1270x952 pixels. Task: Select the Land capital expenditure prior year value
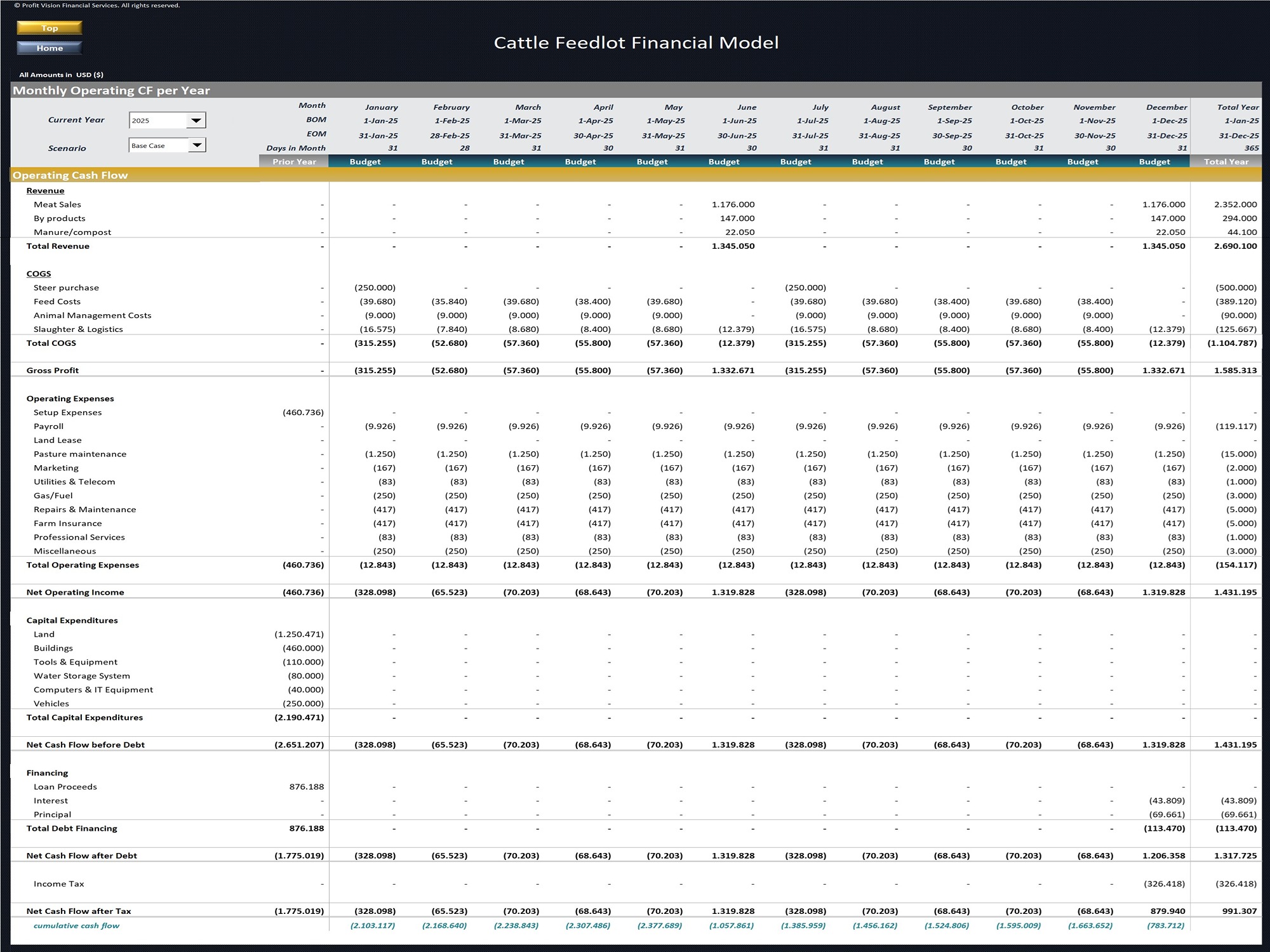[x=298, y=634]
